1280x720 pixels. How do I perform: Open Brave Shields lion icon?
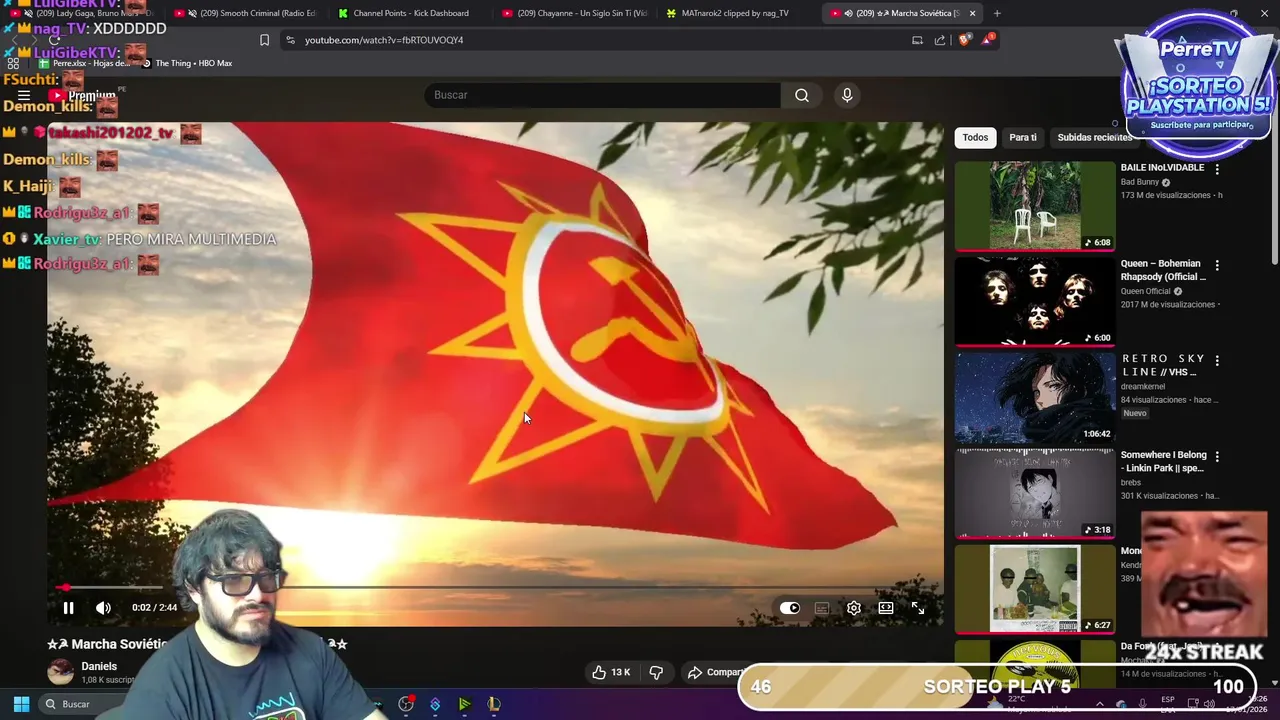(x=964, y=40)
